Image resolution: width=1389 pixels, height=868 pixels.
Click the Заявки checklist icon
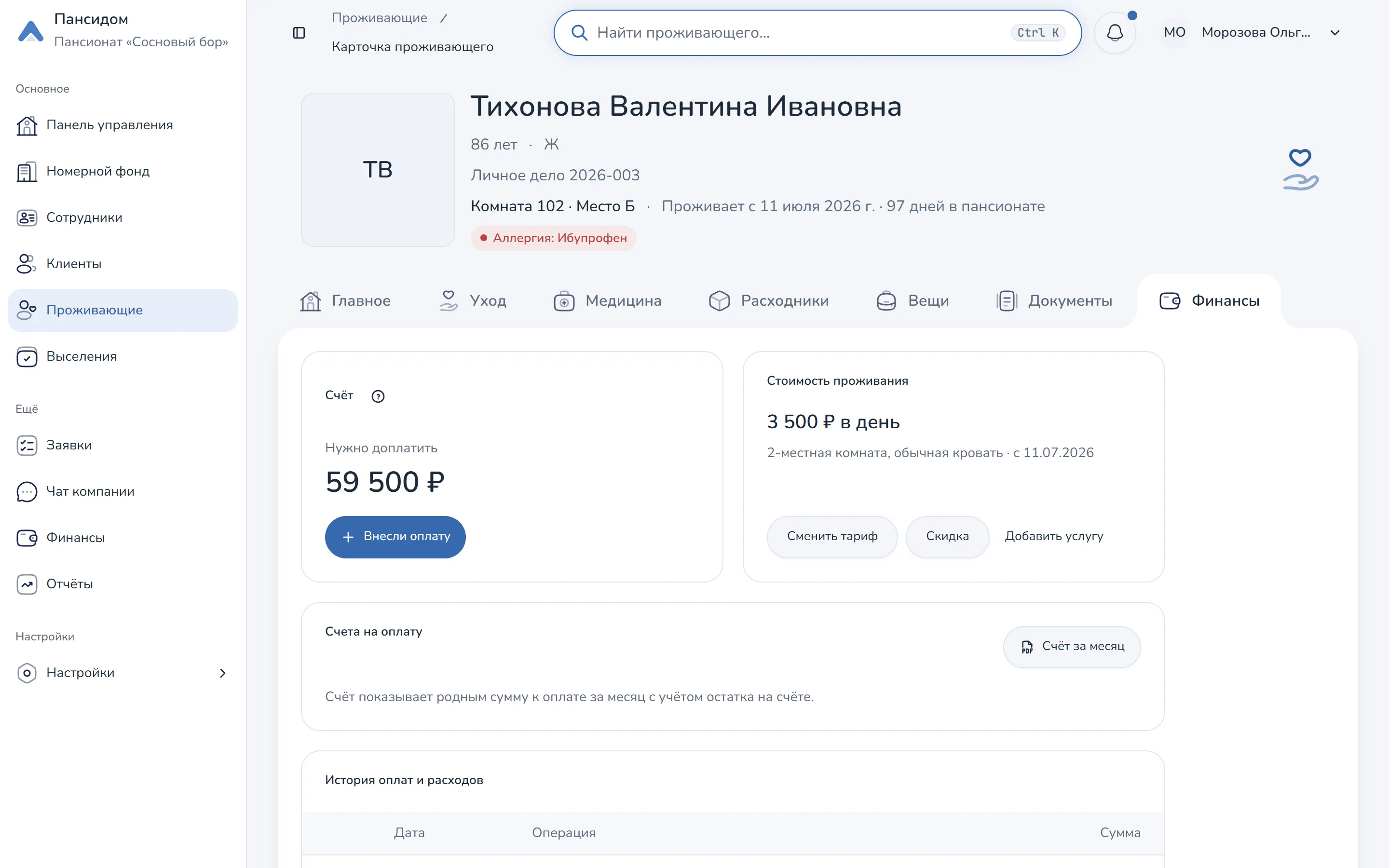[x=27, y=446]
